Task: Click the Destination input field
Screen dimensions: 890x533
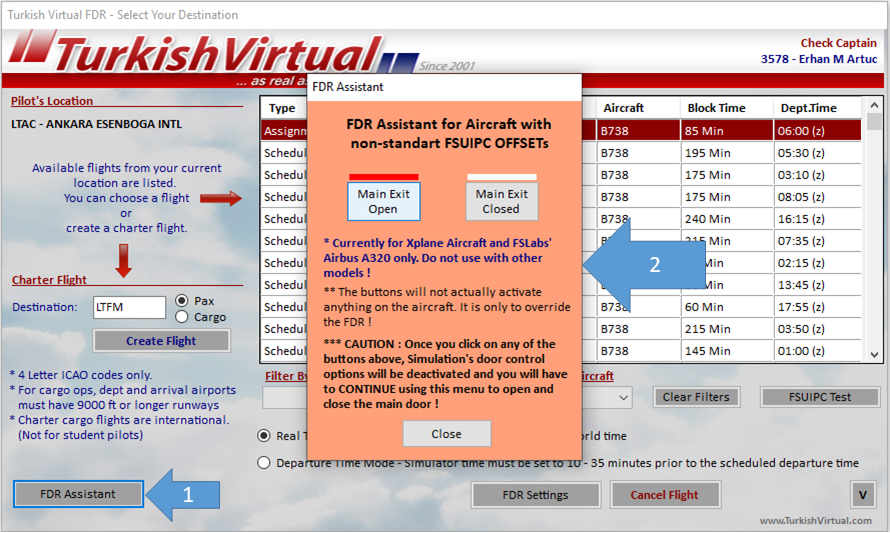Action: tap(129, 307)
